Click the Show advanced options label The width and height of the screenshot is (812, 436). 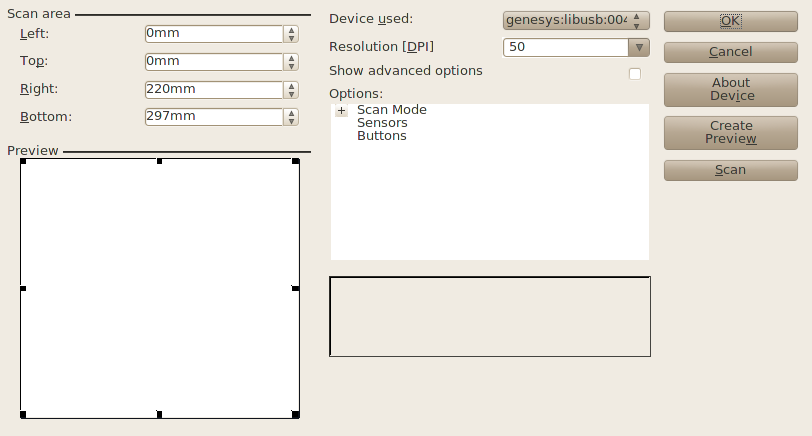(x=405, y=70)
